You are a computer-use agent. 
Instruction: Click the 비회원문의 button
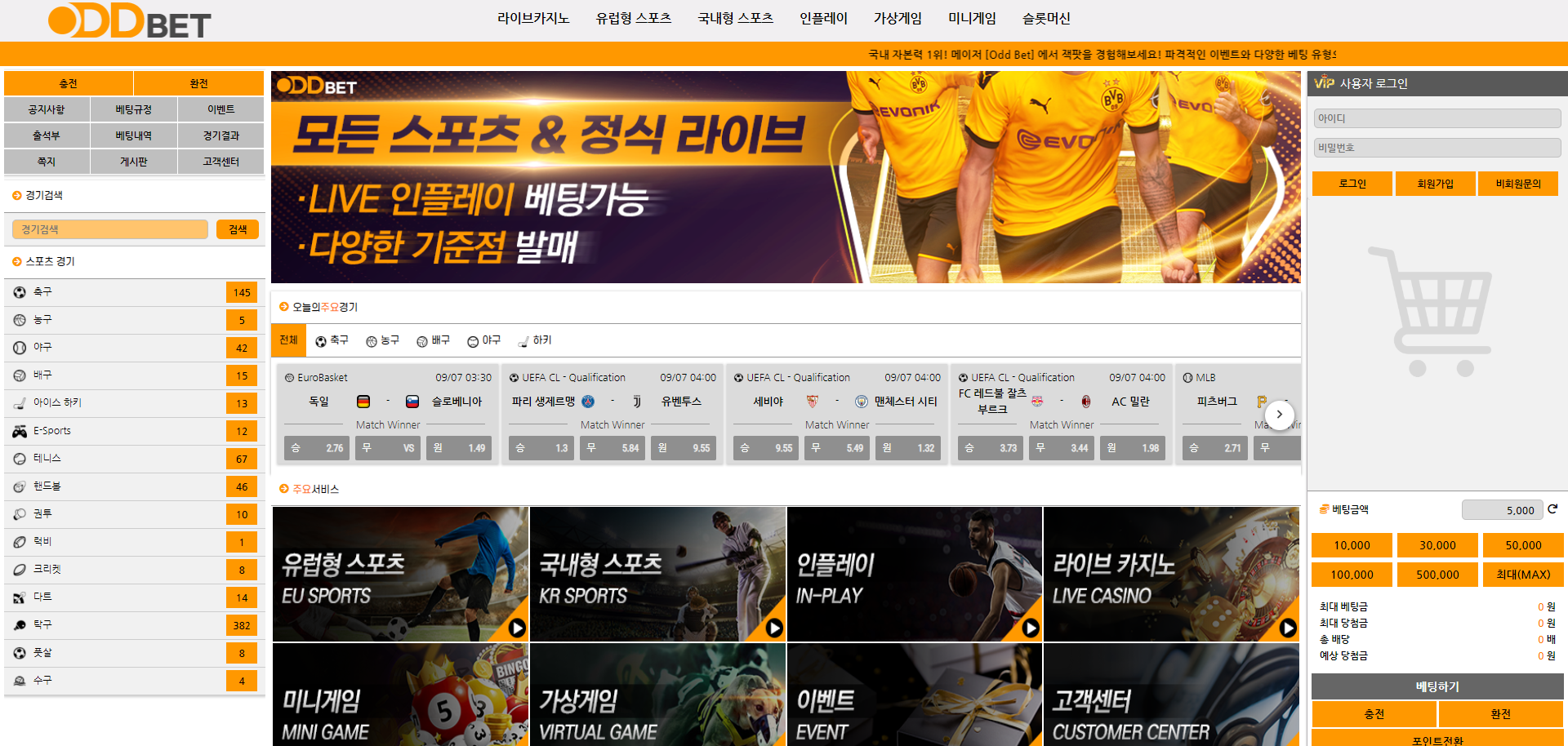[x=1518, y=184]
